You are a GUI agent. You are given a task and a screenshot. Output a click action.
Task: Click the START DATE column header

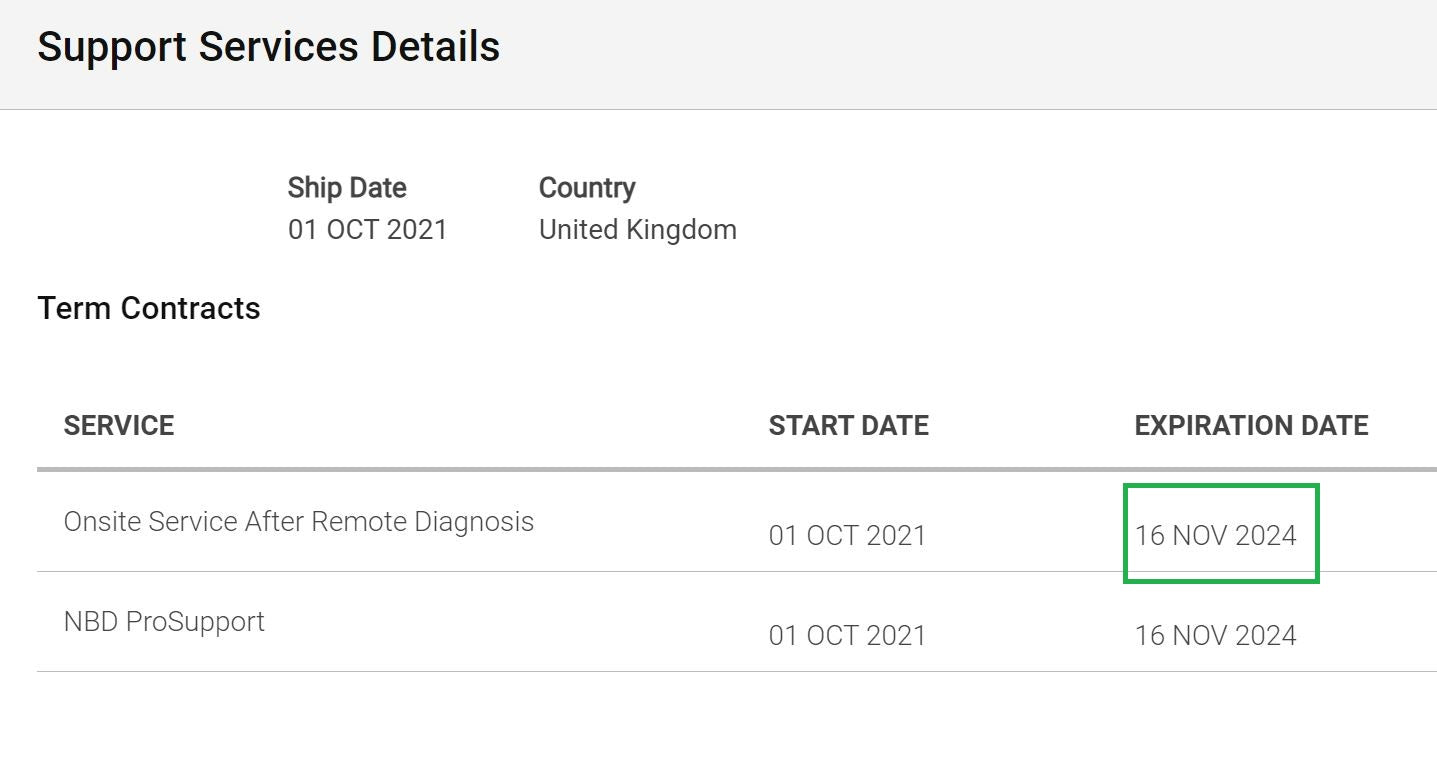coord(849,425)
